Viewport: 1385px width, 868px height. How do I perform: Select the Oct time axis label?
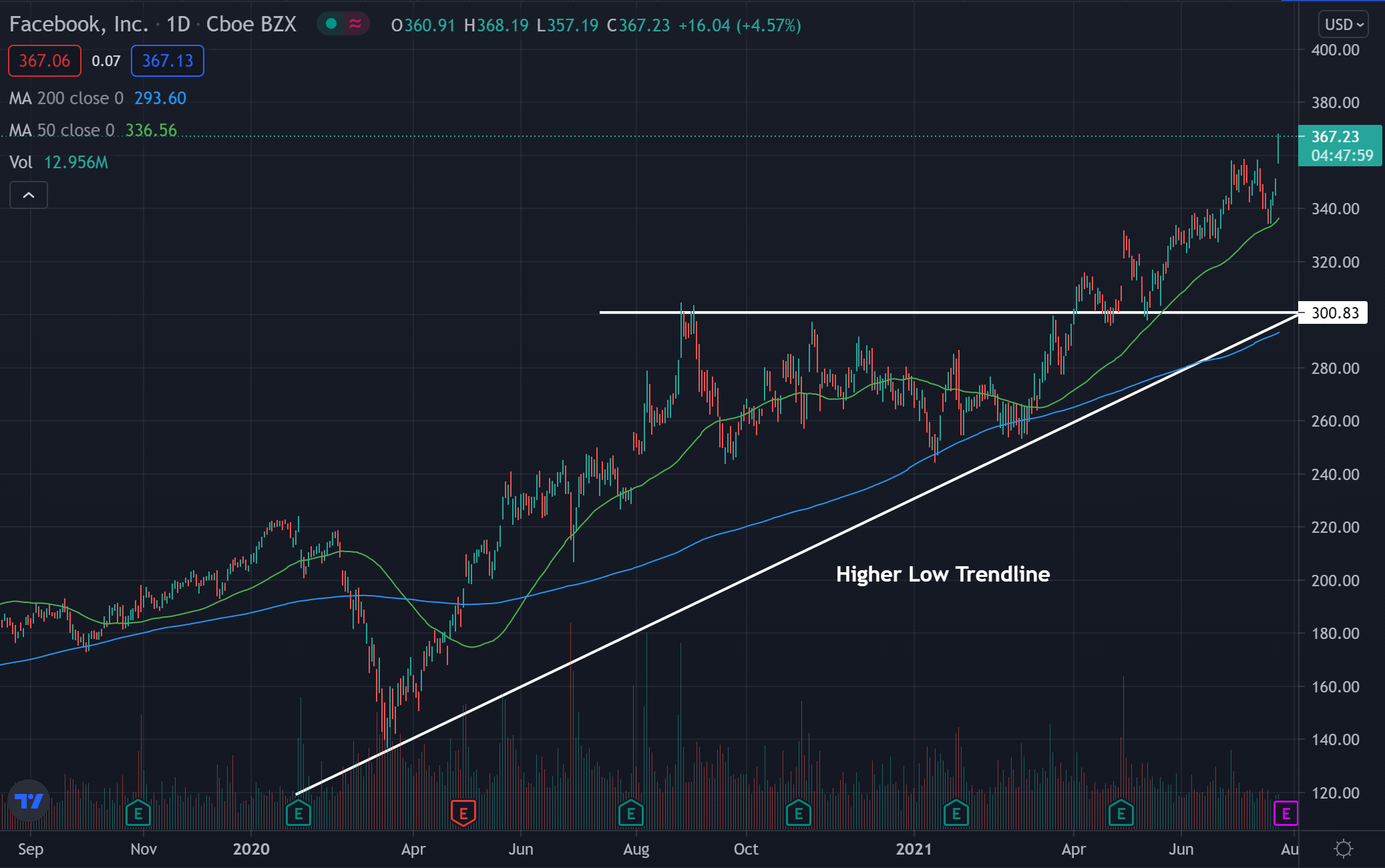point(746,849)
